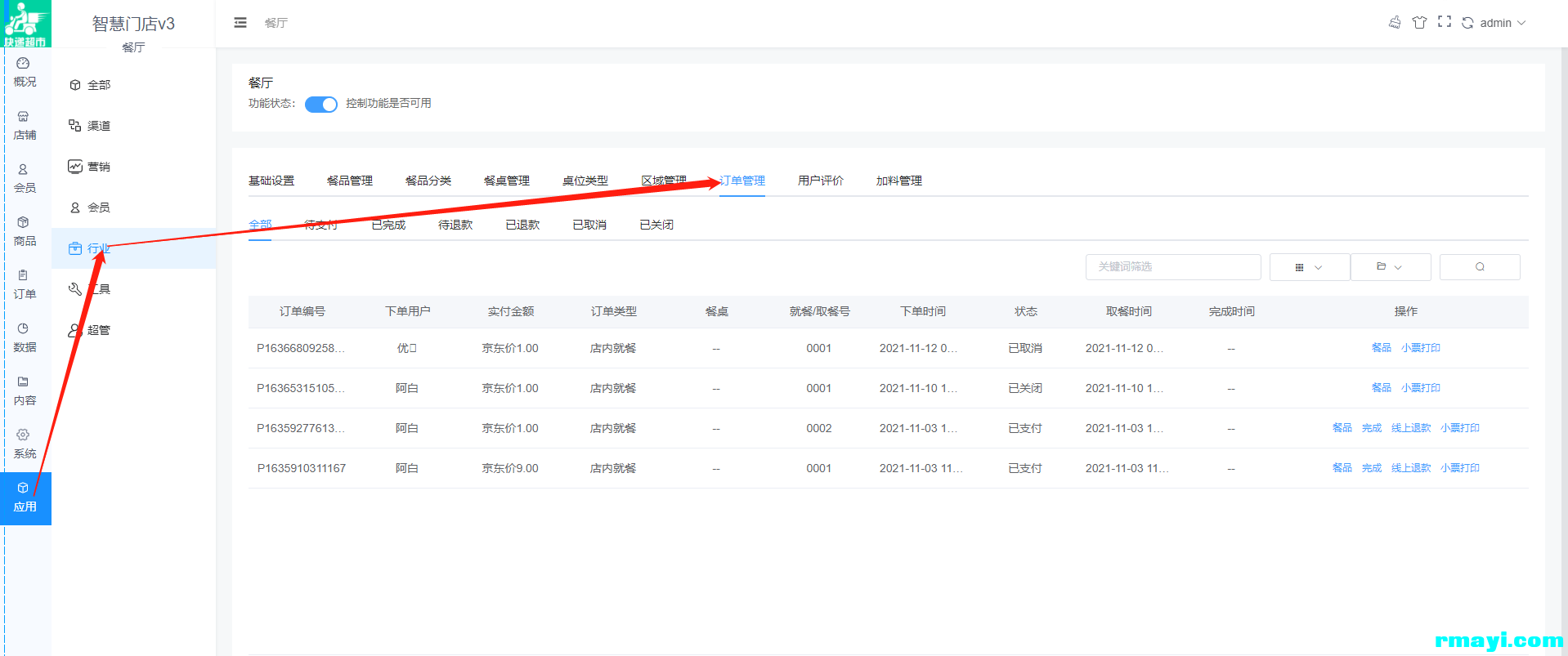Filter orders by 已退款
Image resolution: width=1568 pixels, height=656 pixels.
point(522,225)
